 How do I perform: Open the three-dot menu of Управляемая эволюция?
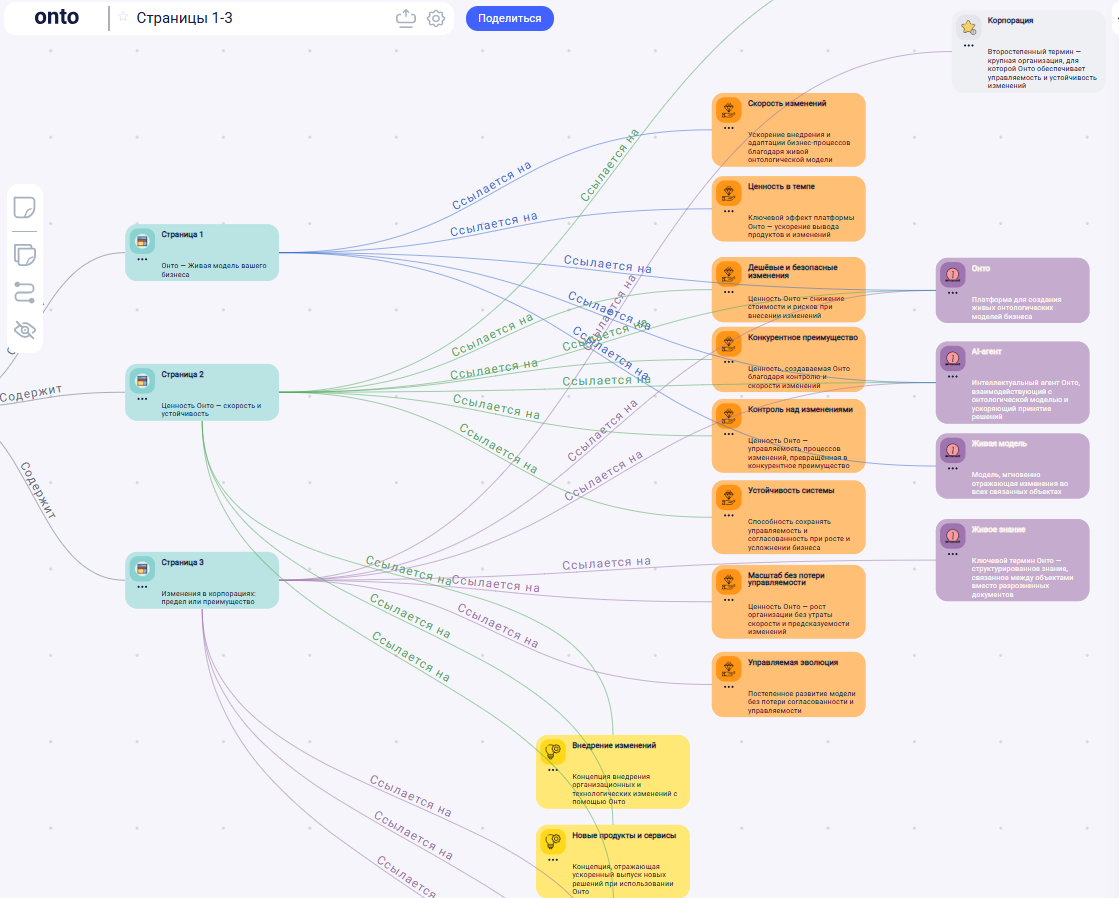coord(729,687)
